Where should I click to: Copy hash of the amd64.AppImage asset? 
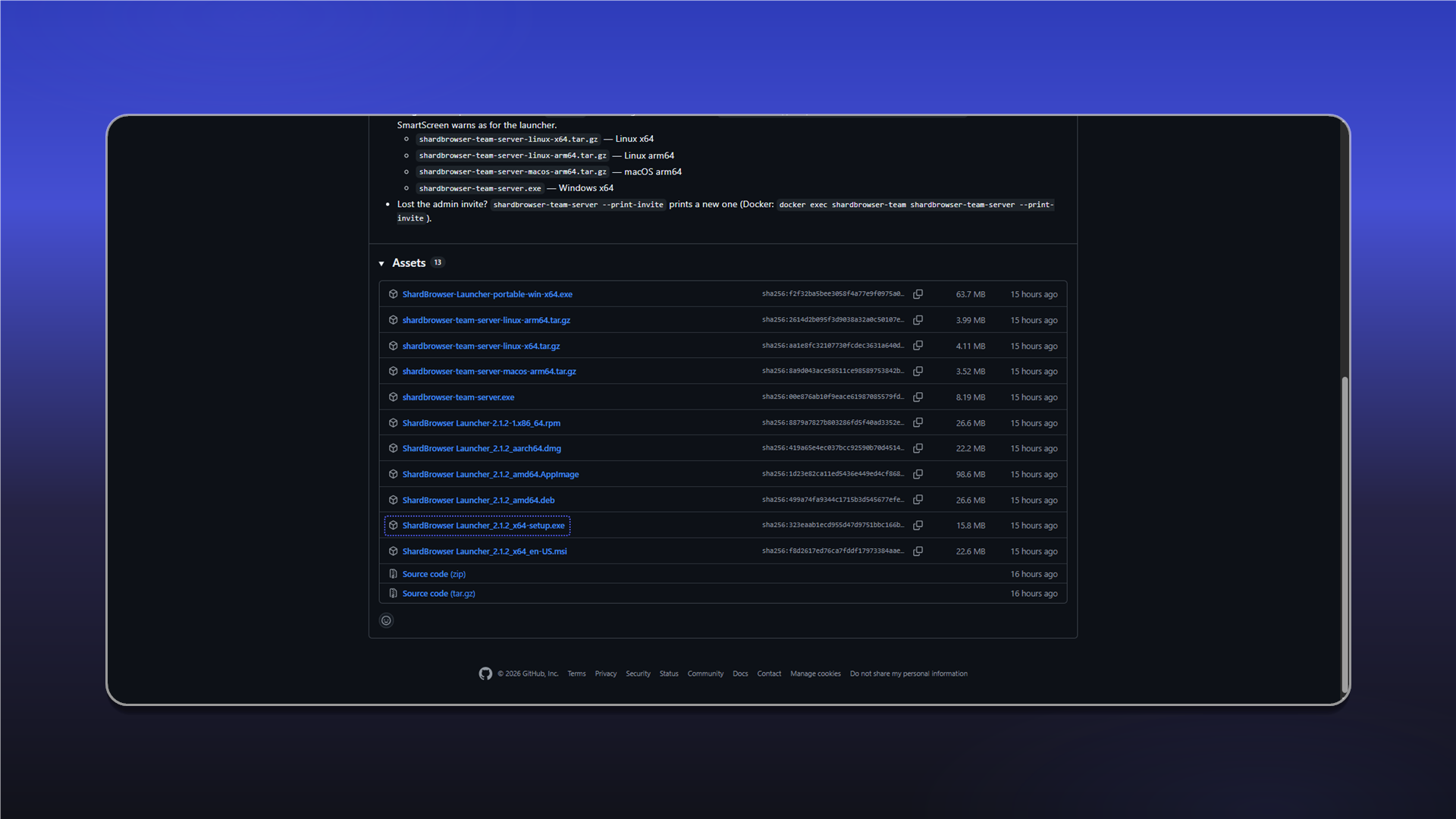coord(918,474)
